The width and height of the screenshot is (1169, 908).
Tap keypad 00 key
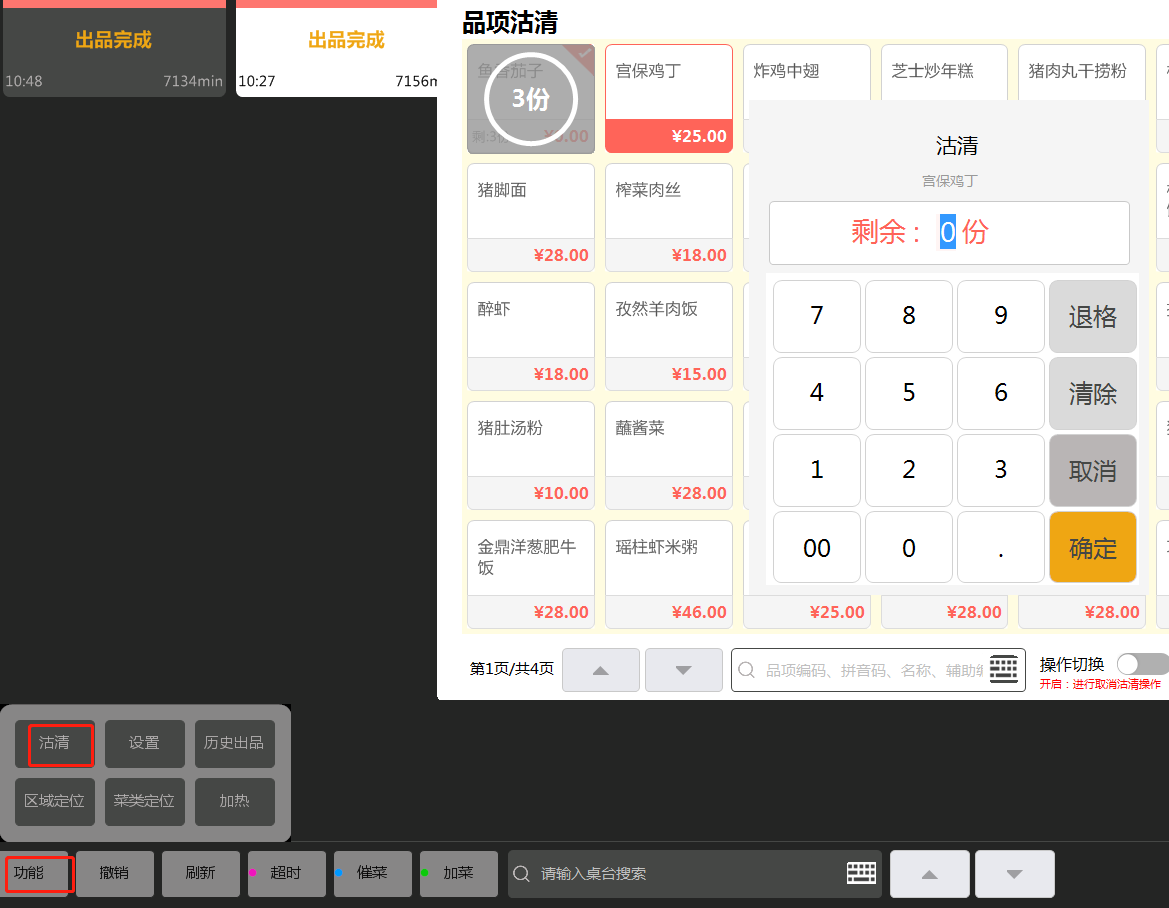(817, 547)
